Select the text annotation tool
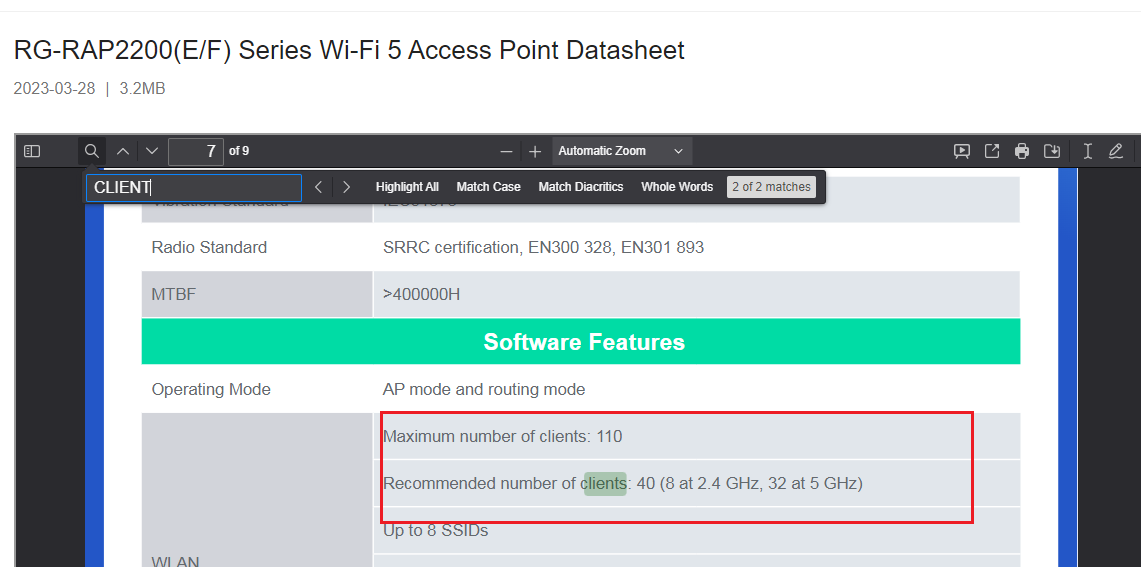This screenshot has width=1141, height=567. (x=1088, y=151)
